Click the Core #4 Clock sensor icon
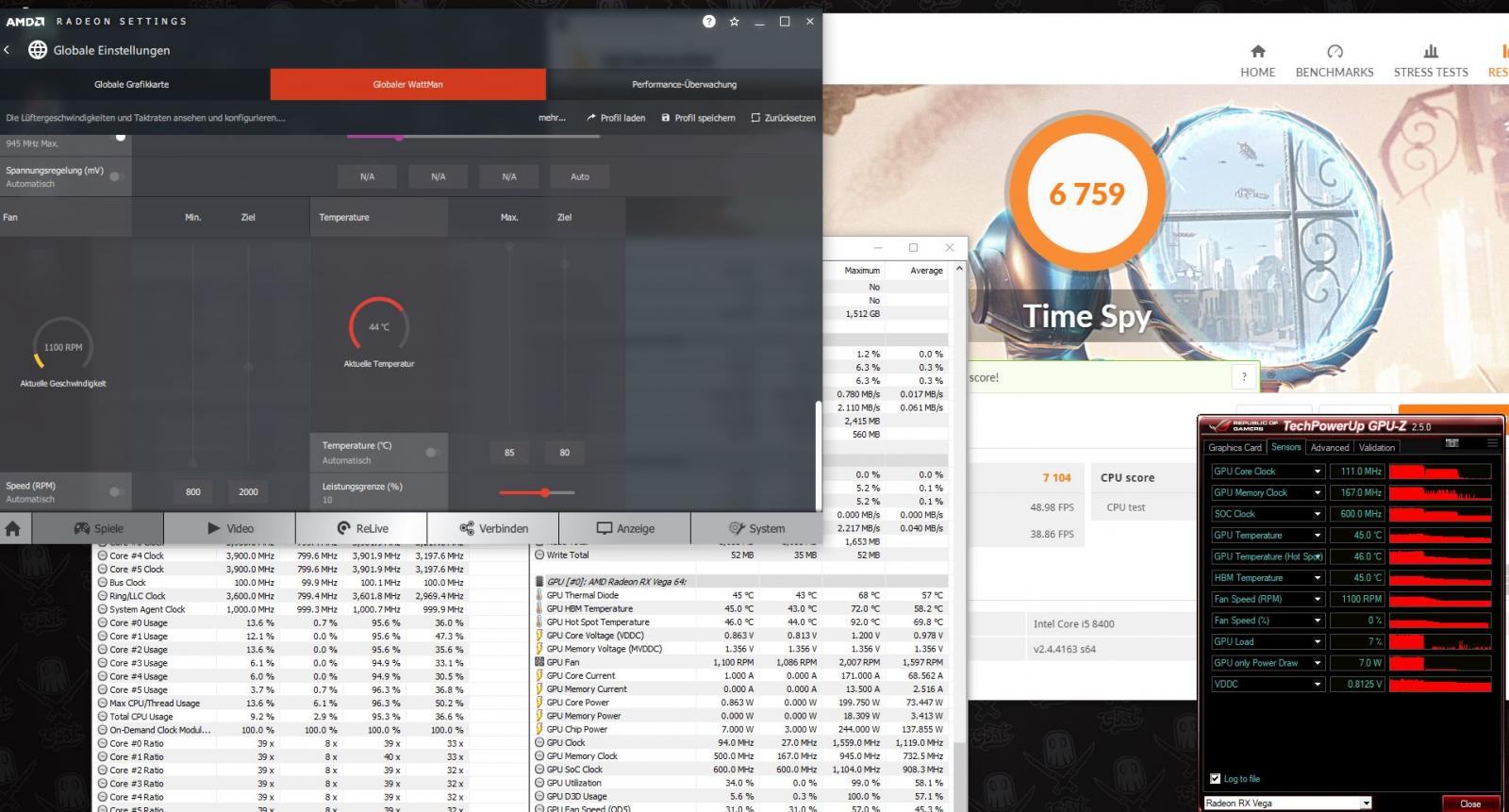 [x=101, y=555]
